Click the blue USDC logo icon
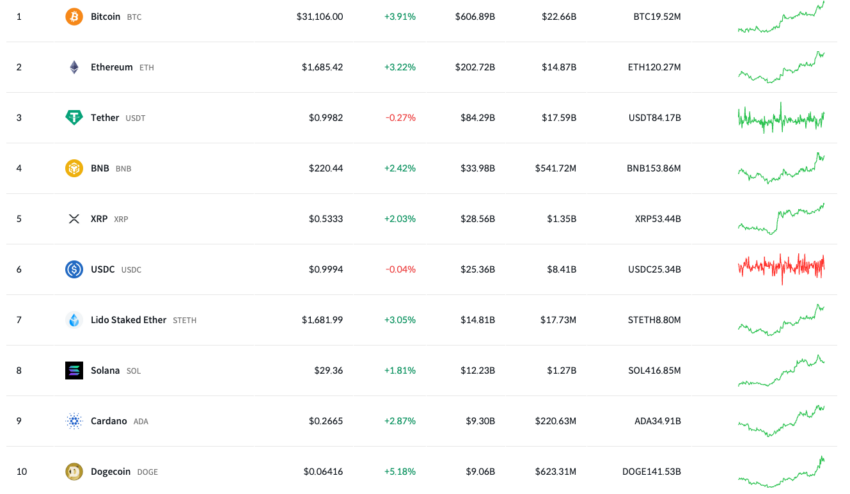850x494 pixels. click(x=74, y=269)
